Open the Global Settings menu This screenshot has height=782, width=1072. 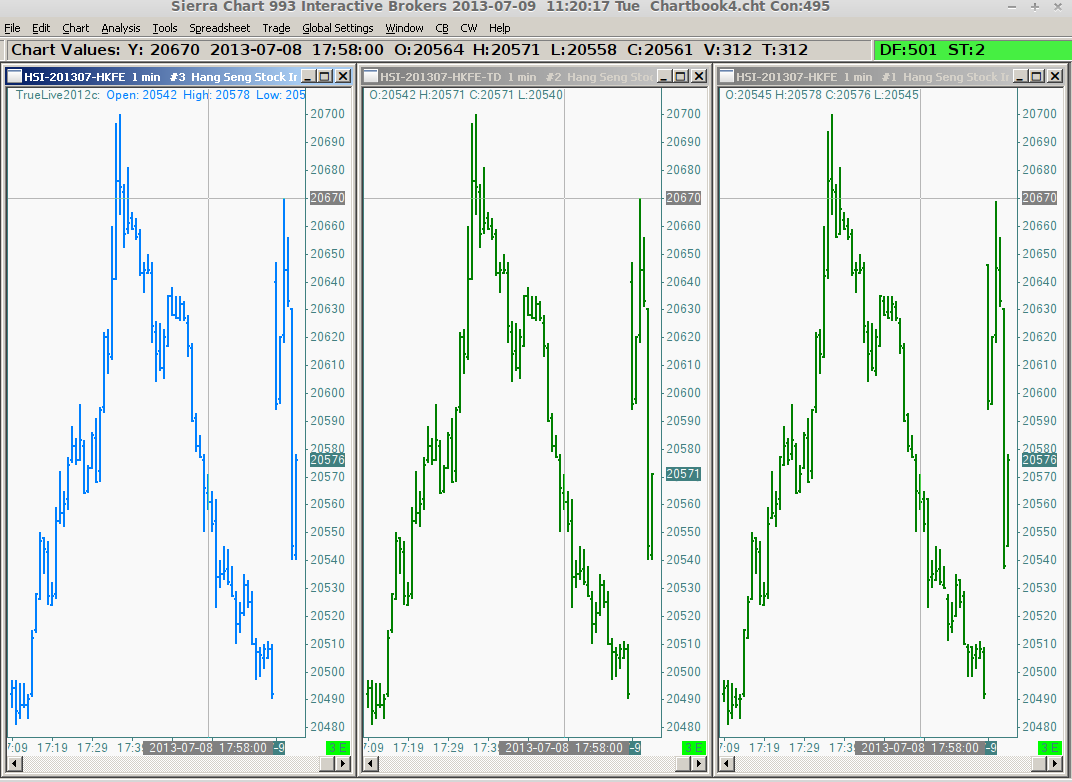click(338, 28)
